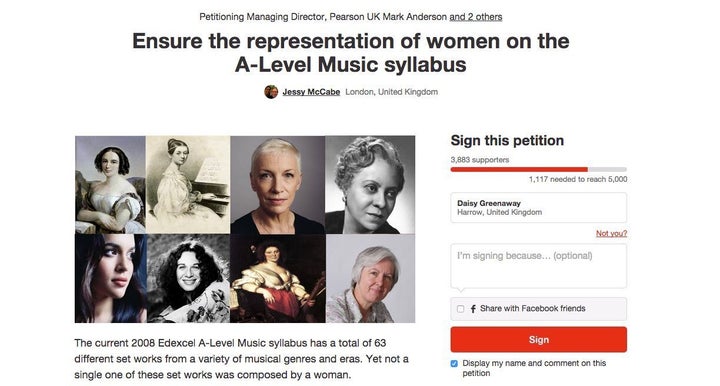Click the dark-haired woman profile photo
Screen dimensions: 720x386
pyautogui.click(x=111, y=278)
